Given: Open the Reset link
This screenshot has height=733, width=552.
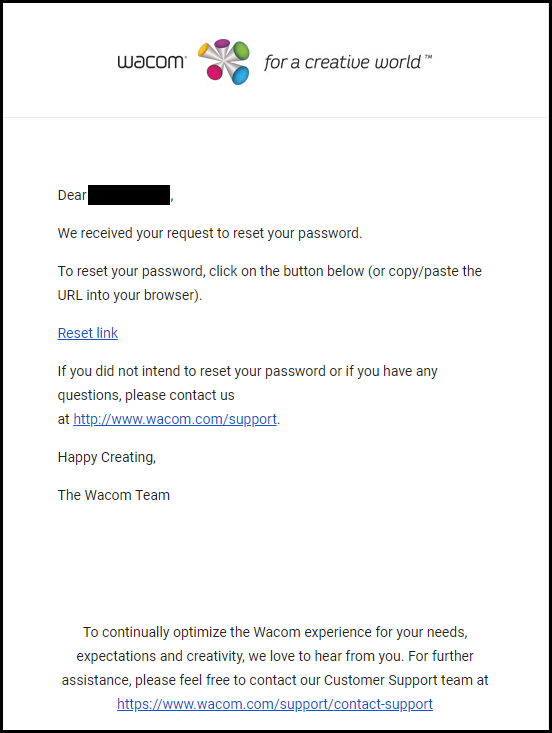Looking at the screenshot, I should click(88, 333).
